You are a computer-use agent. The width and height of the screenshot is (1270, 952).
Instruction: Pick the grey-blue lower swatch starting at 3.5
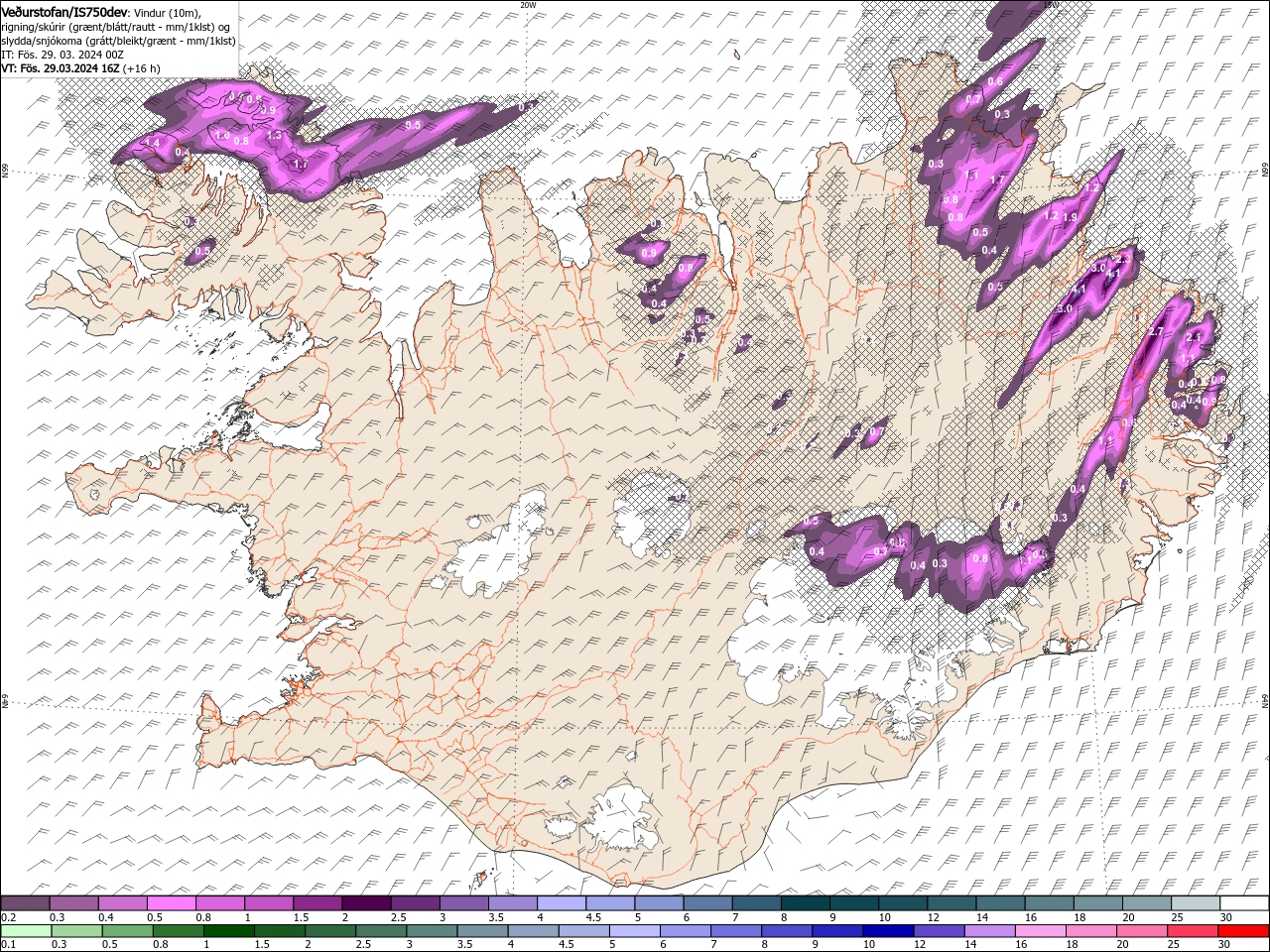[x=482, y=931]
